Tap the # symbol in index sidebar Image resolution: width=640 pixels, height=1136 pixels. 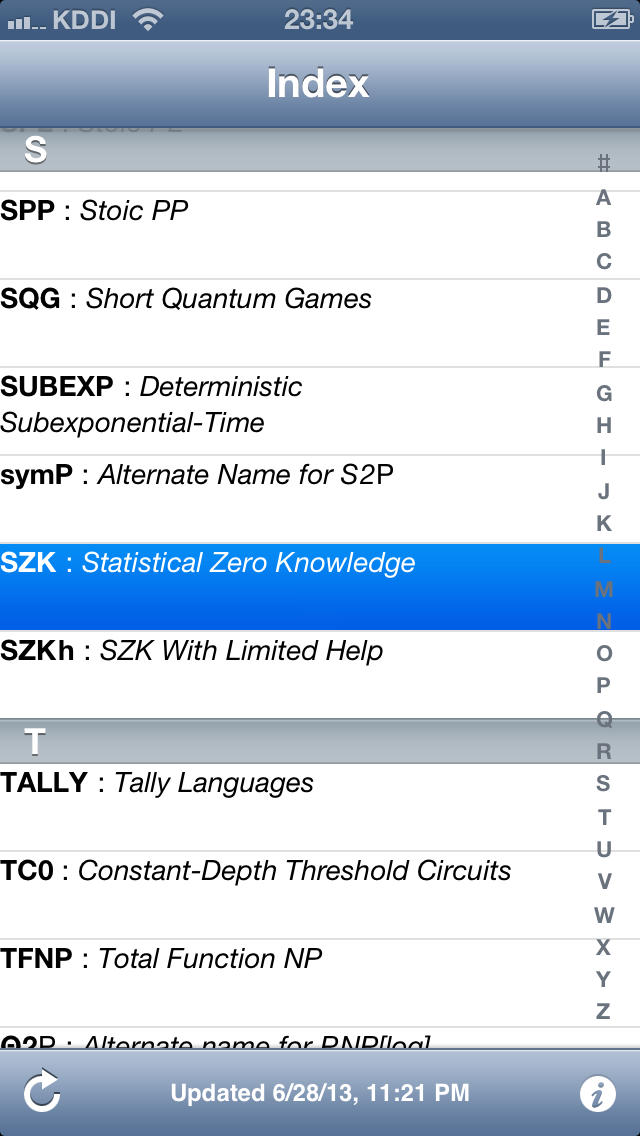pos(603,163)
